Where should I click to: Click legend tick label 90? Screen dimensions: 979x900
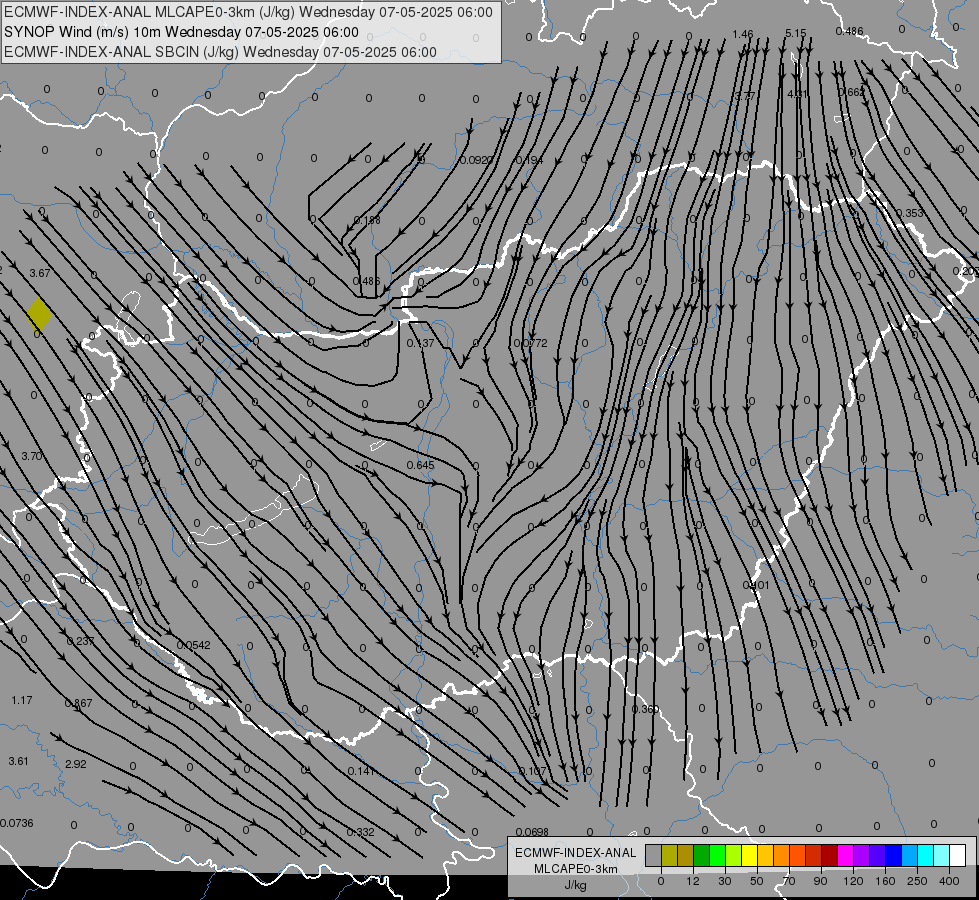pyautogui.click(x=820, y=881)
